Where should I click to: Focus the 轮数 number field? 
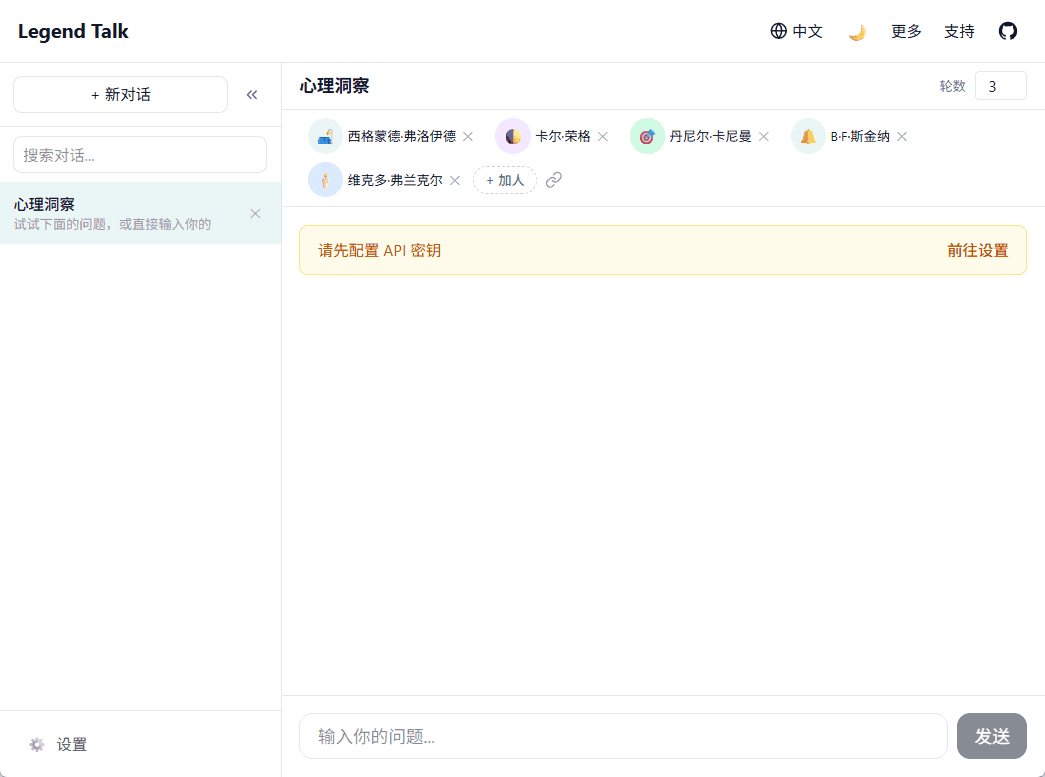click(x=1000, y=86)
